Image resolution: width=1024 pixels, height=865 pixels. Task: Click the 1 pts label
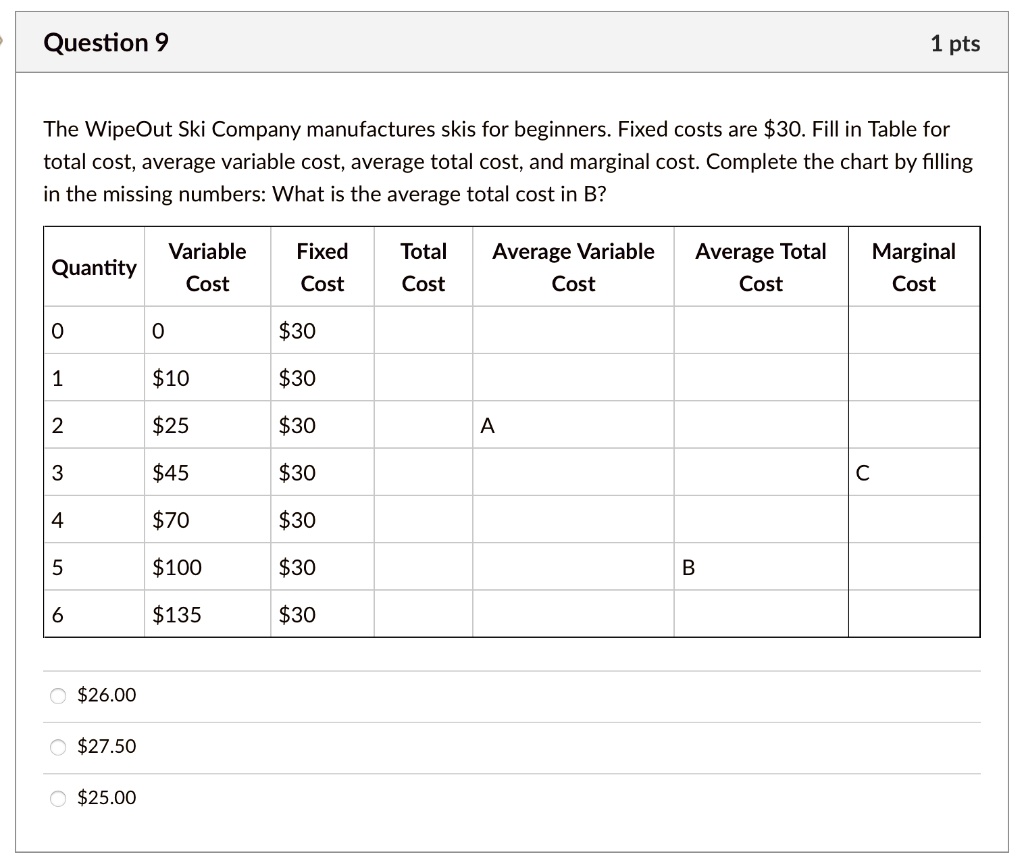(955, 43)
